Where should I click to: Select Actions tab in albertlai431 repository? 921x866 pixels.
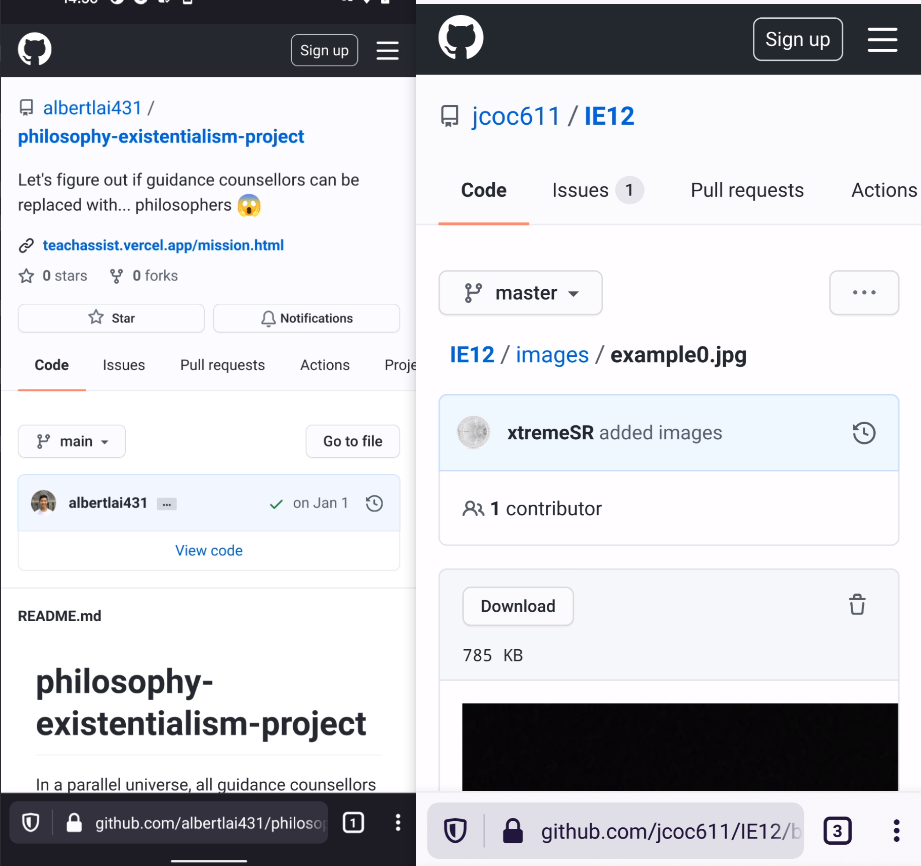coord(325,365)
